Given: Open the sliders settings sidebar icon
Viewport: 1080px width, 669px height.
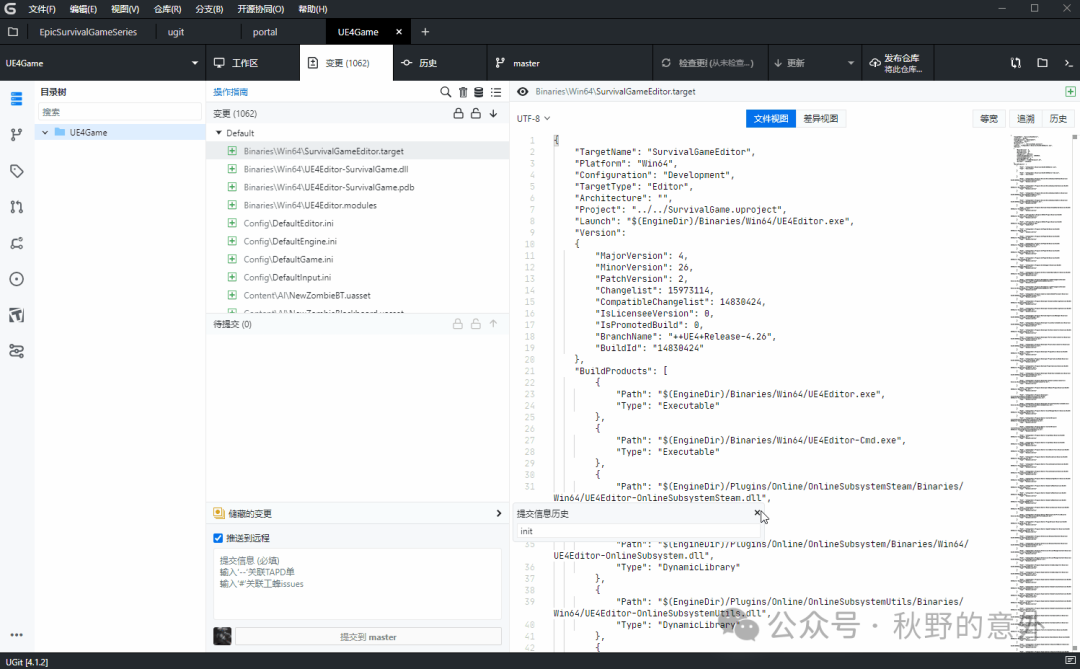Looking at the screenshot, I should pyautogui.click(x=17, y=351).
